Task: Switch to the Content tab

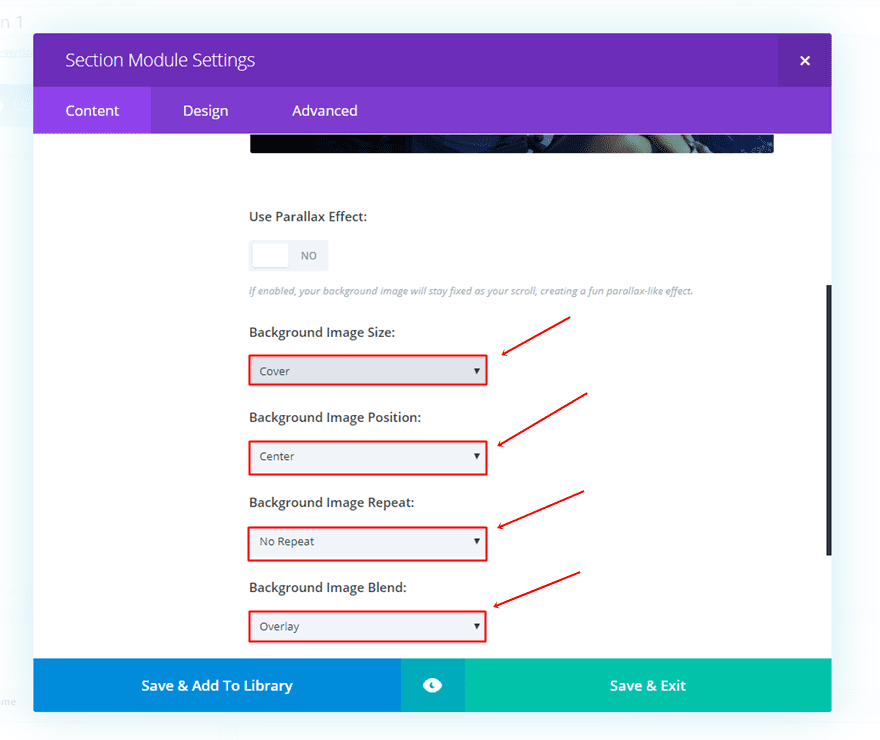Action: click(92, 111)
